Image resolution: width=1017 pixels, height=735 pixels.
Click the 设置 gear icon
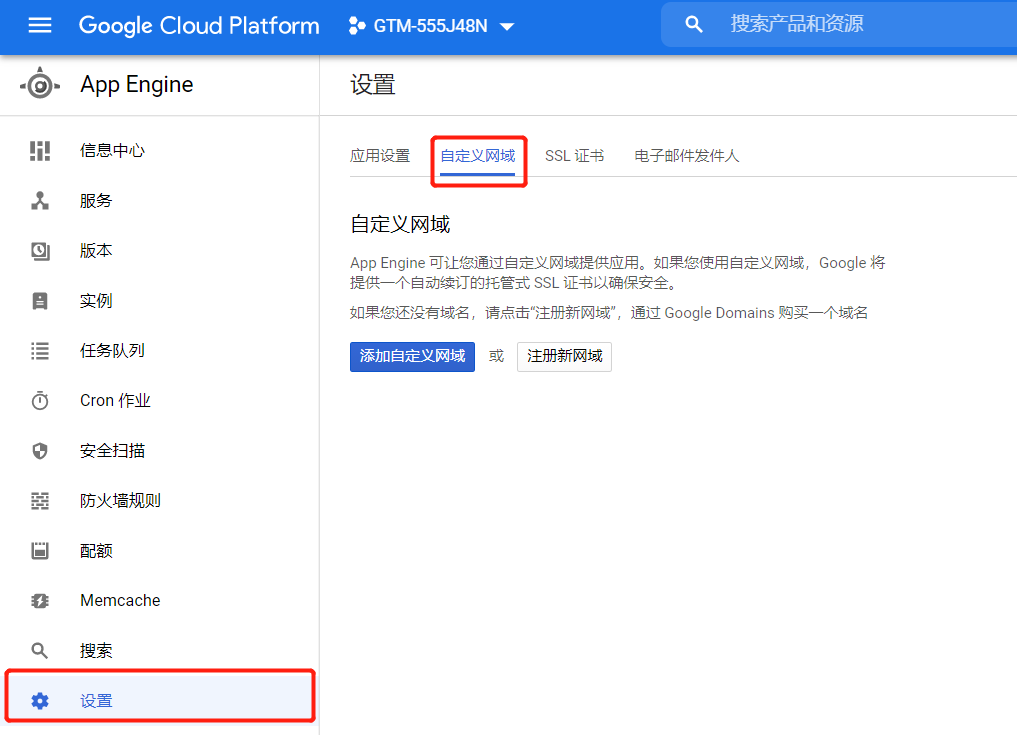click(40, 701)
